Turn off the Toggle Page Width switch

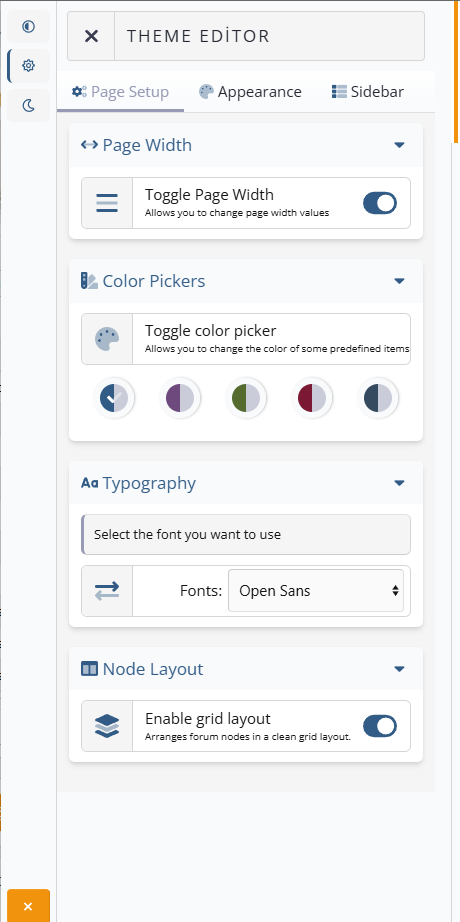(380, 203)
